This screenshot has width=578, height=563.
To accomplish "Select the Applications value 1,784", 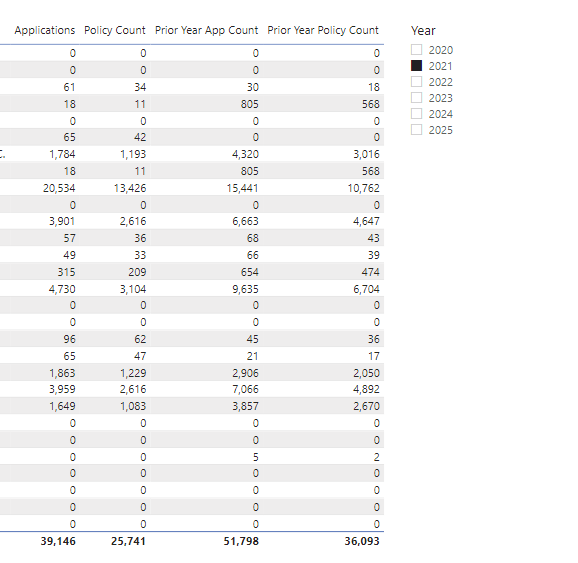I will 62,154.
